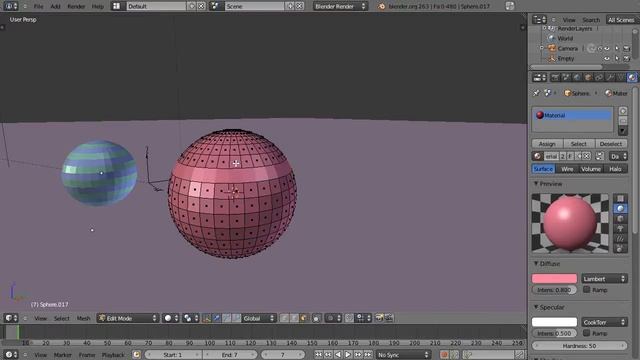Toggle Empty selectability cursor in outliner
This screenshot has width=640, height=360.
(617, 59)
